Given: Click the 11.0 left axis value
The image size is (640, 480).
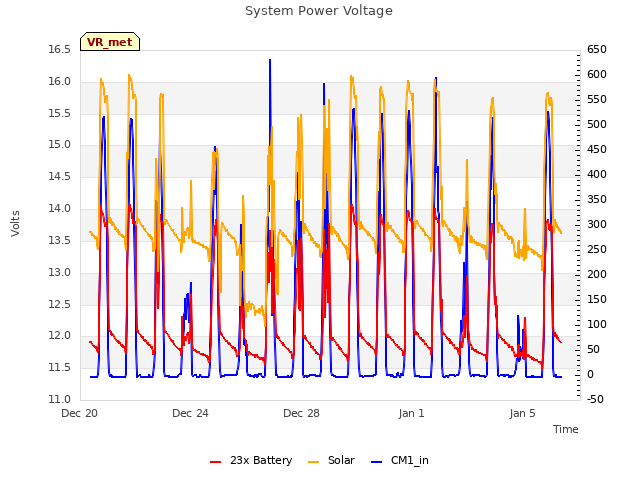Looking at the screenshot, I should [60, 399].
